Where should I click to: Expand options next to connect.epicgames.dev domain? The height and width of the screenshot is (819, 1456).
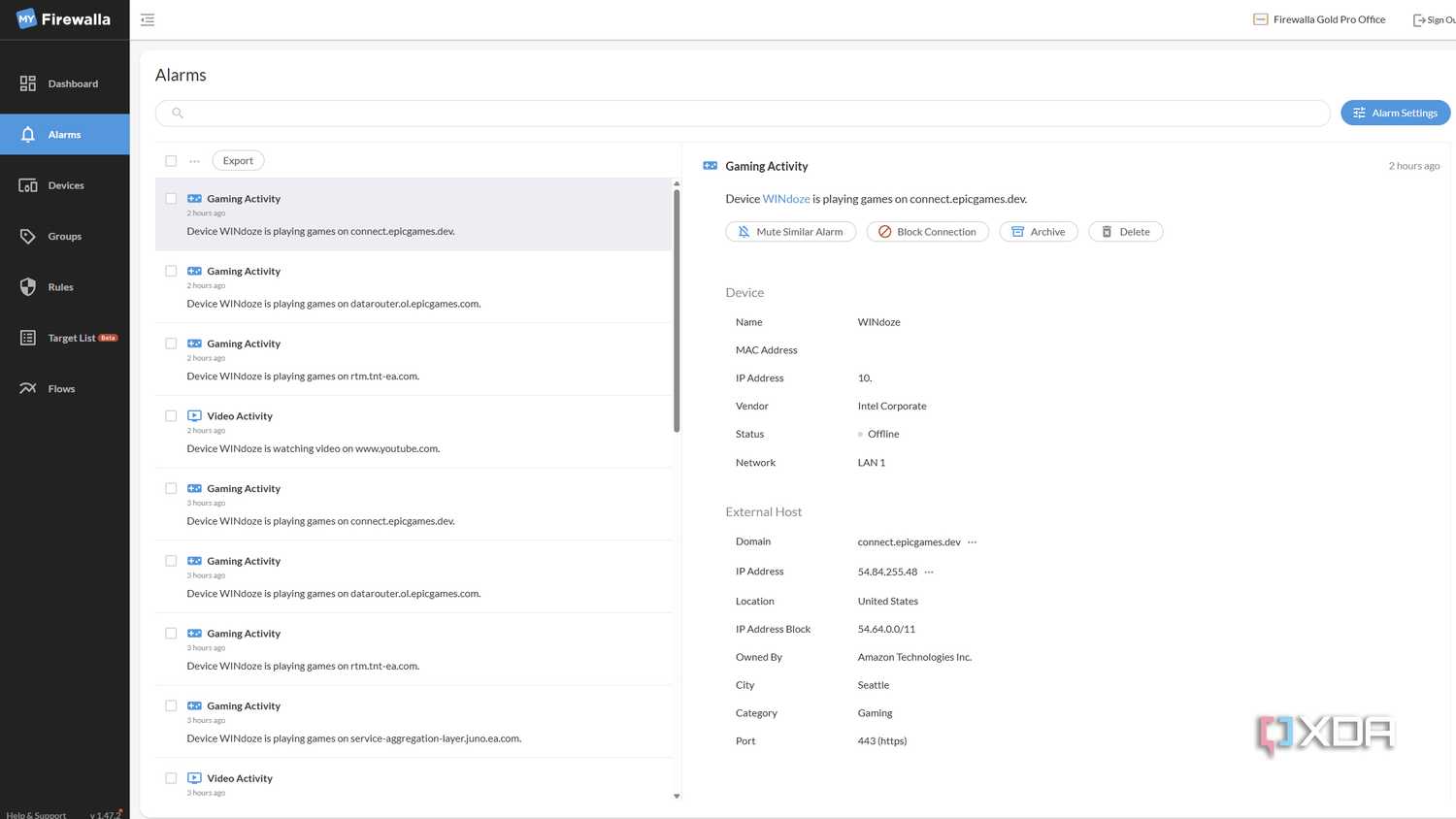click(973, 542)
